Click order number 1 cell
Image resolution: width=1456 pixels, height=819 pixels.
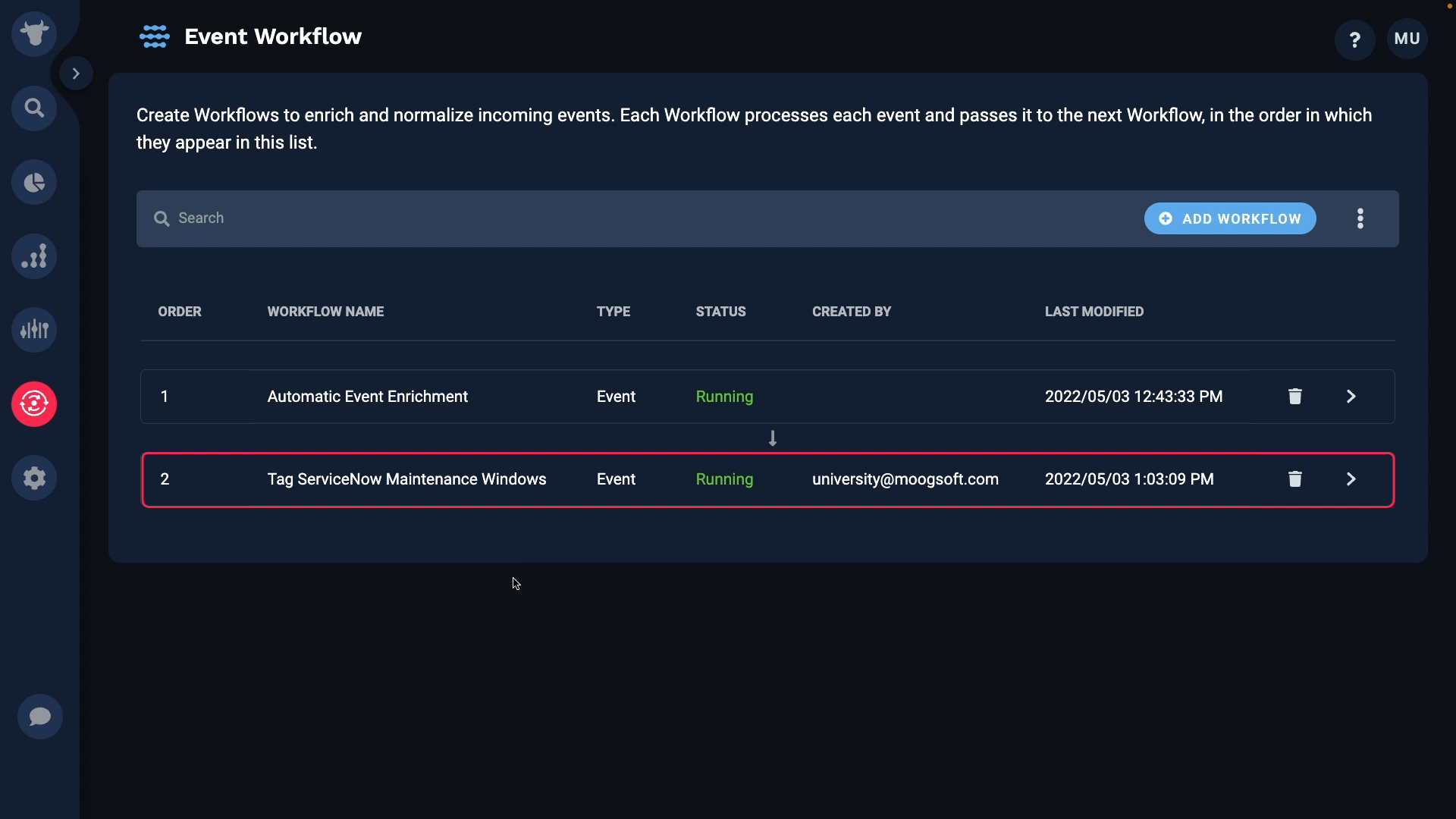pos(165,397)
